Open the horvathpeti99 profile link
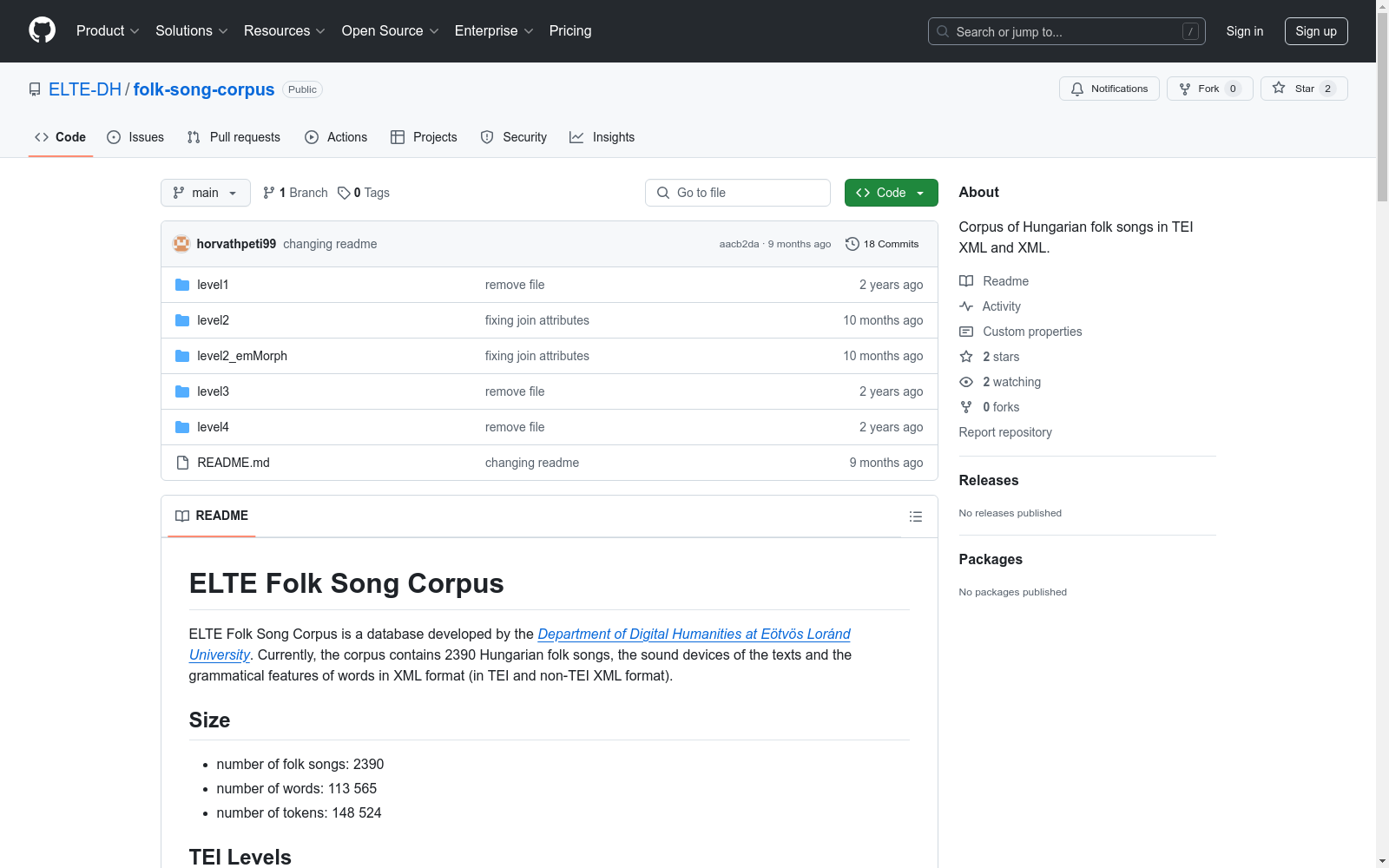Screen dimensions: 1389x868 tap(236, 244)
